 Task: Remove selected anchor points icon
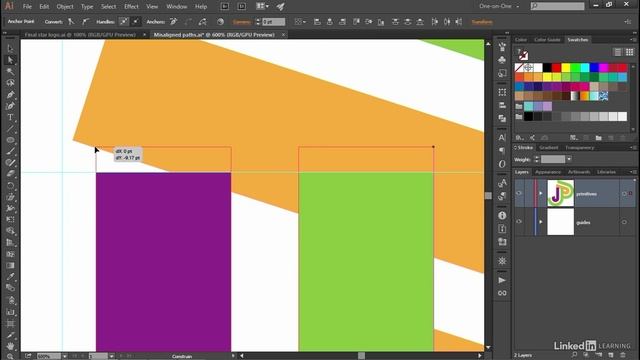174,22
